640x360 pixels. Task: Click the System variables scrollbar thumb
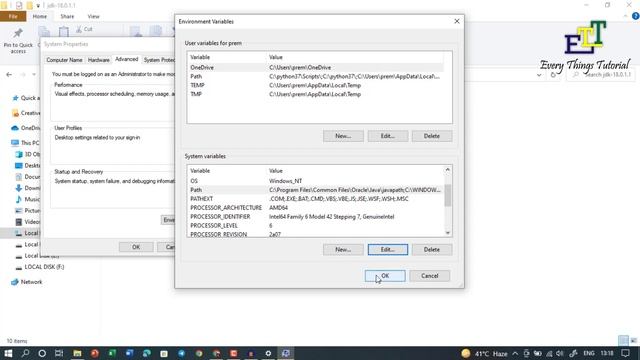448,196
